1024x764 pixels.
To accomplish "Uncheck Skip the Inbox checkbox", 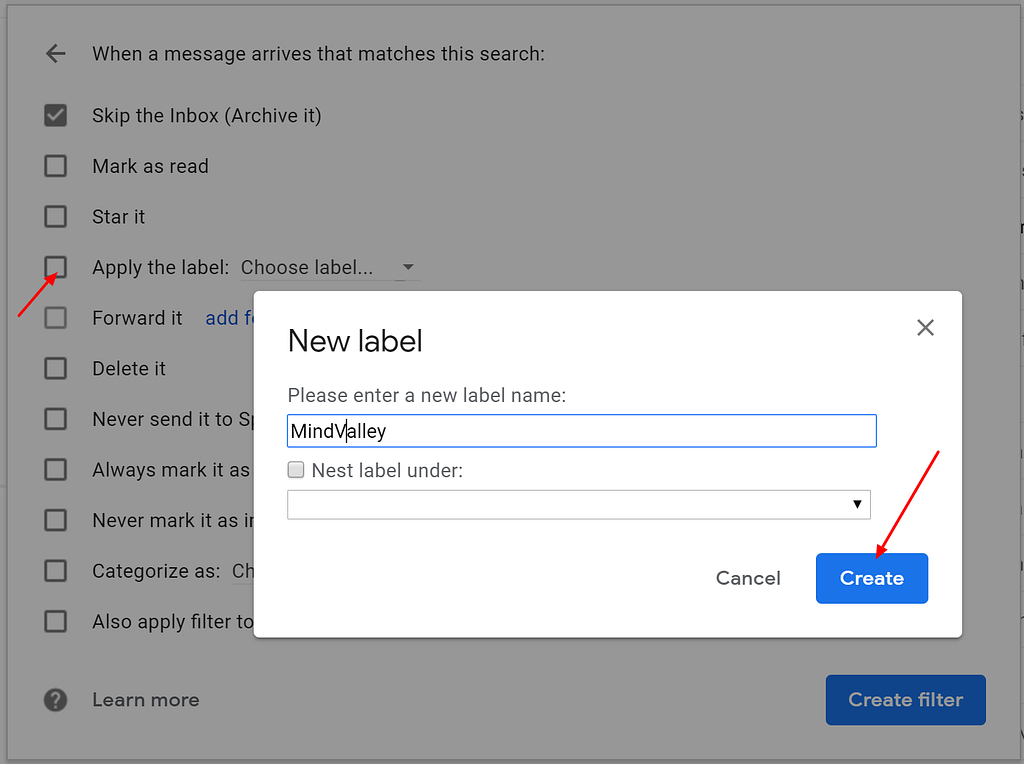I will pyautogui.click(x=56, y=116).
